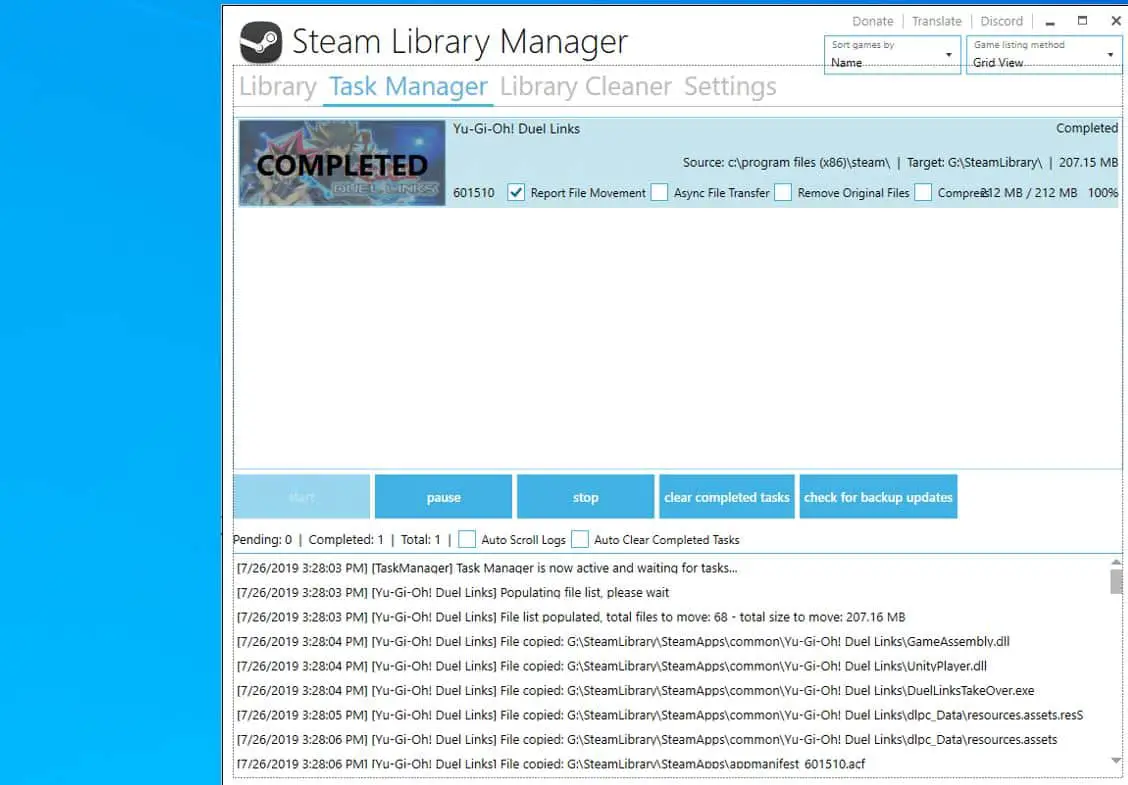Click the start button
1128x785 pixels.
[301, 496]
